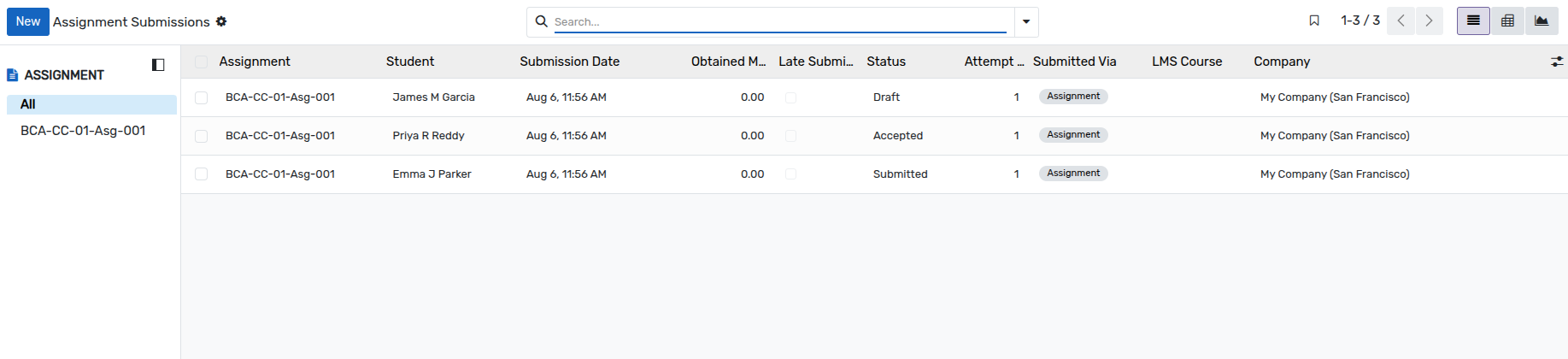
Task: Click submission date in Emma J Parker row
Action: 567,174
